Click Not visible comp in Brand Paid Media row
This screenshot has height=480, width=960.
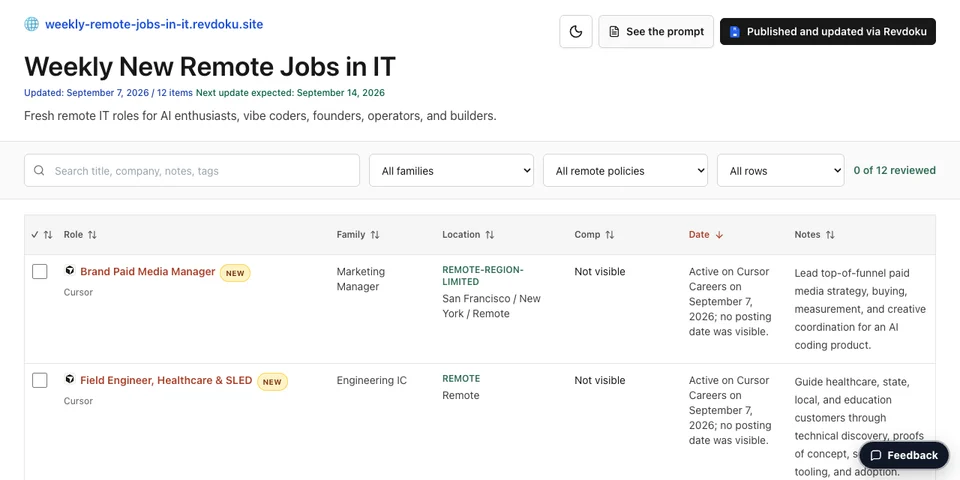click(x=599, y=271)
